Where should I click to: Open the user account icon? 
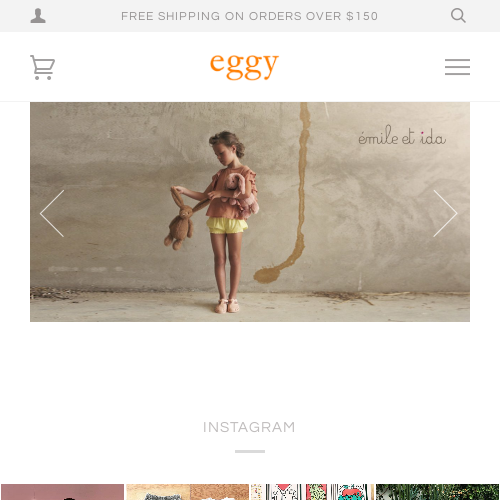(x=38, y=16)
